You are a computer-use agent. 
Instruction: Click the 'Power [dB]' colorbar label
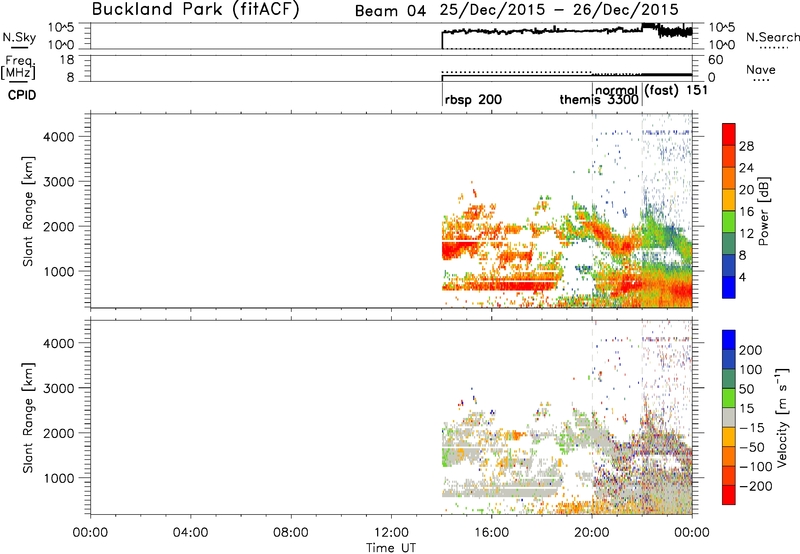coord(764,211)
